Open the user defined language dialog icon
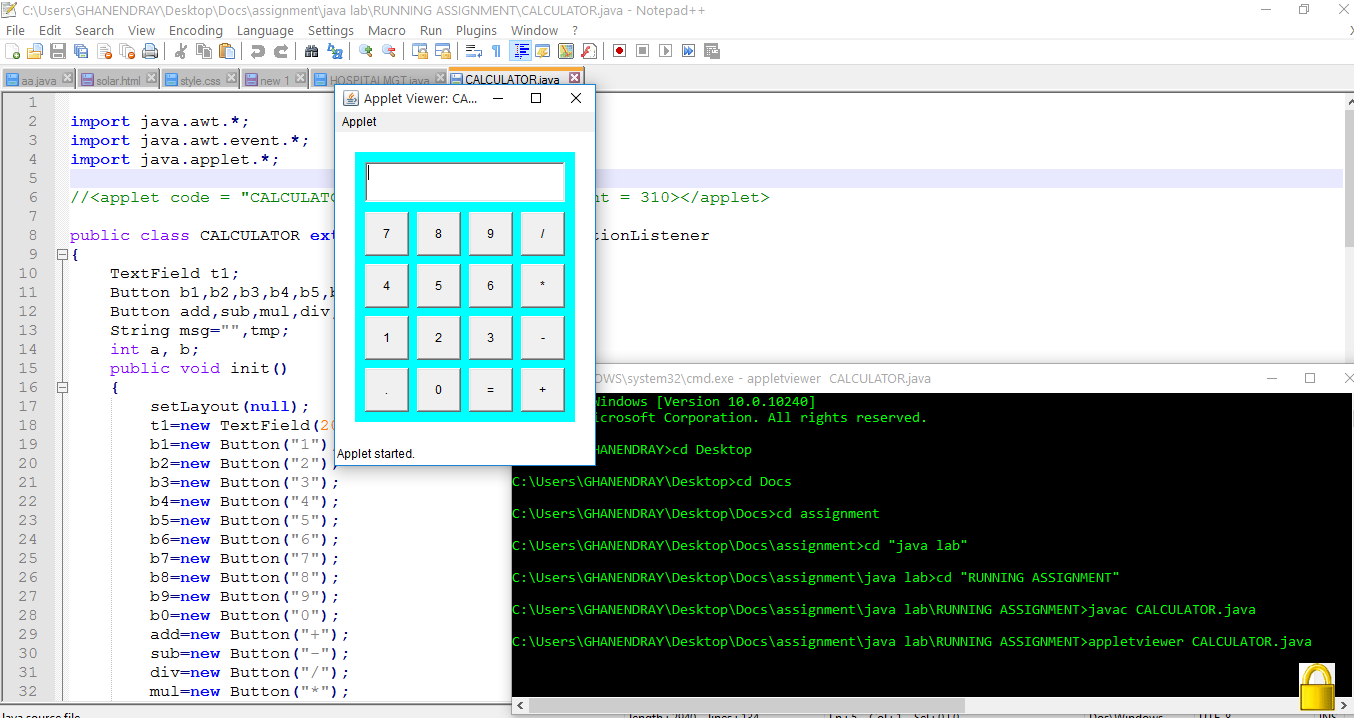Screen dimensions: 1354x718 pyautogui.click(x=543, y=51)
